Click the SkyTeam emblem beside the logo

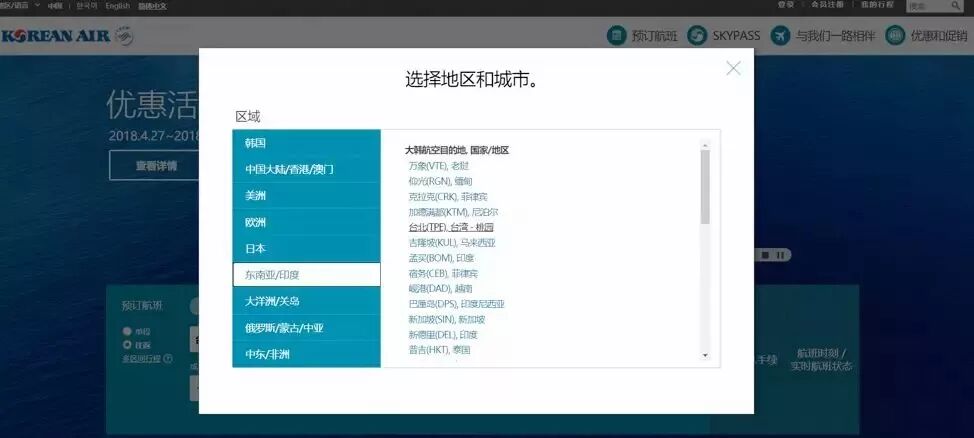tap(124, 35)
